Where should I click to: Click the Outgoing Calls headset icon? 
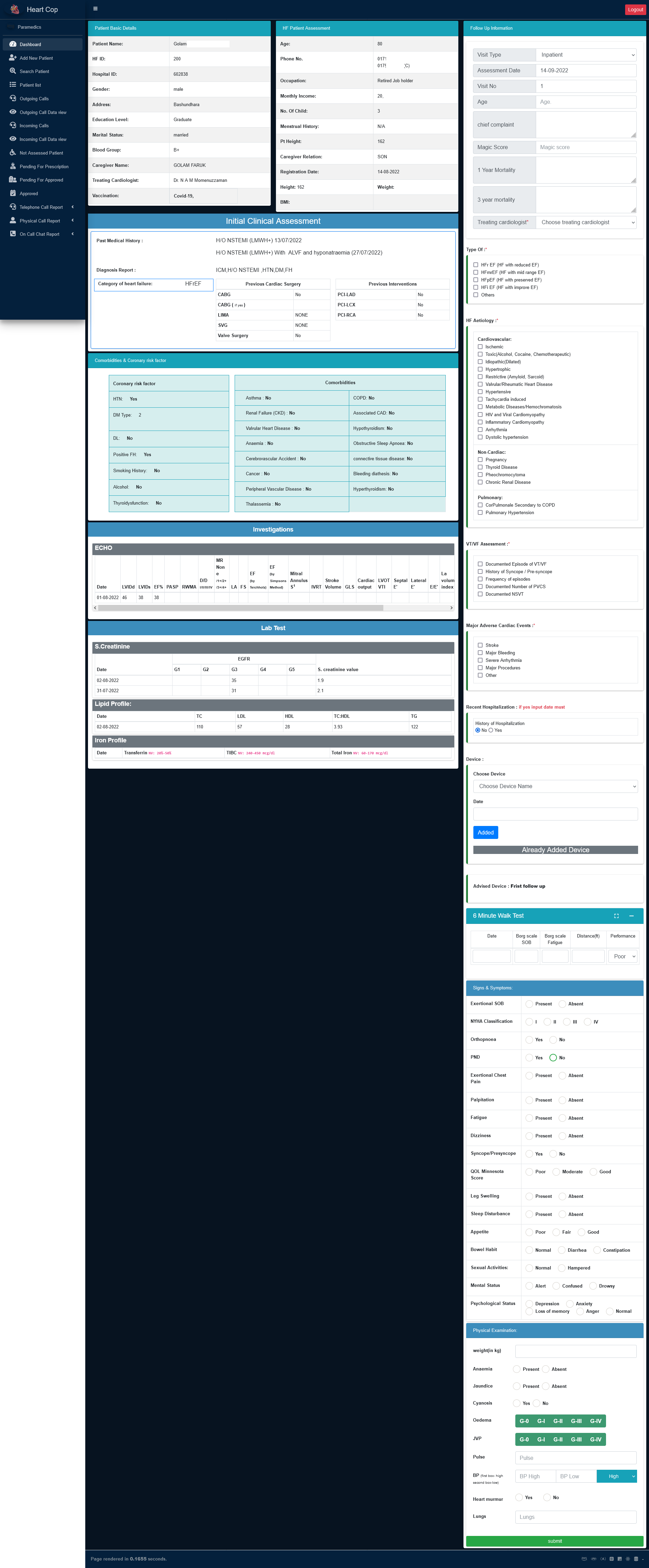pos(13,99)
